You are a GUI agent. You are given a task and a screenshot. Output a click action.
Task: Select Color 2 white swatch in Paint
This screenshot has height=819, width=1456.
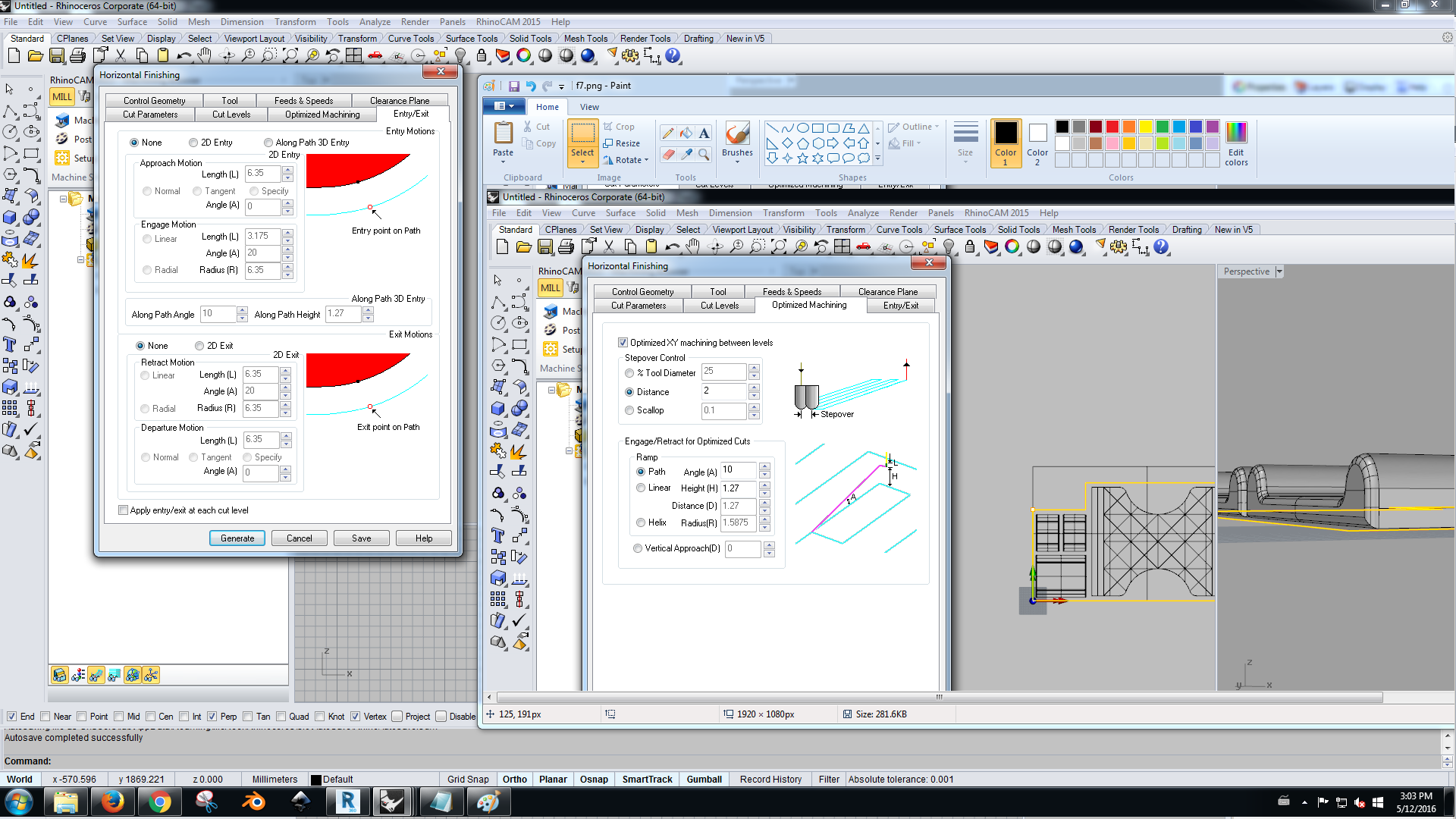point(1037,143)
